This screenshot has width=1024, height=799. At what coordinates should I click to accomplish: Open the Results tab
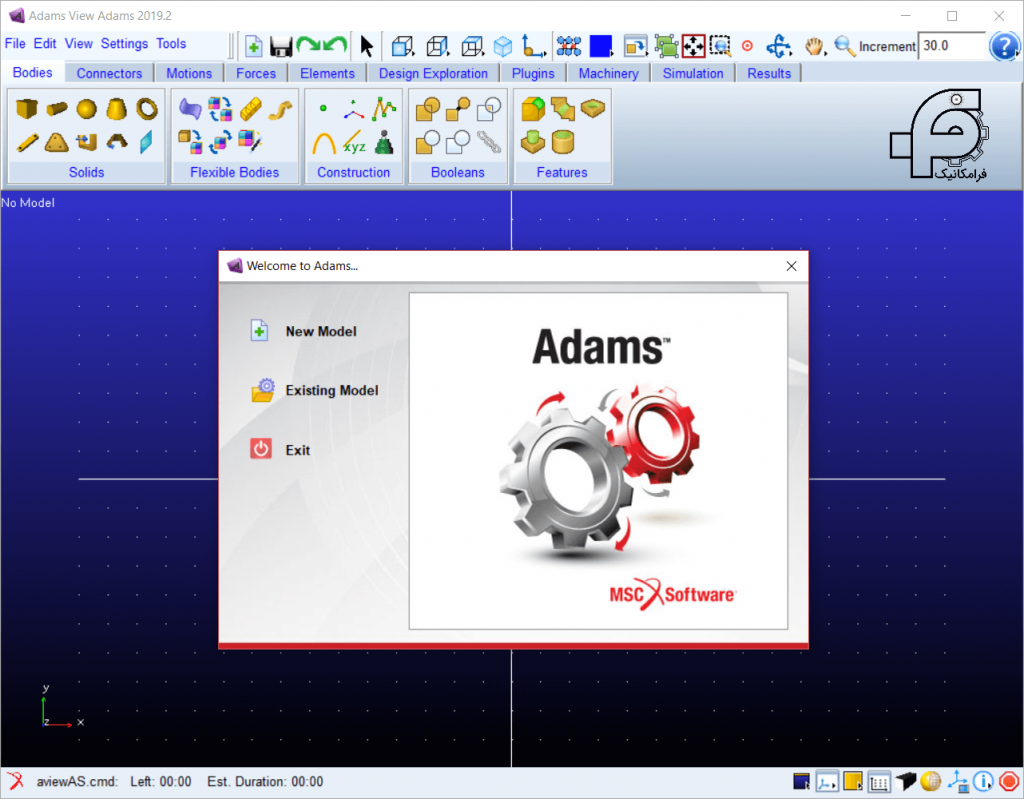pyautogui.click(x=769, y=73)
